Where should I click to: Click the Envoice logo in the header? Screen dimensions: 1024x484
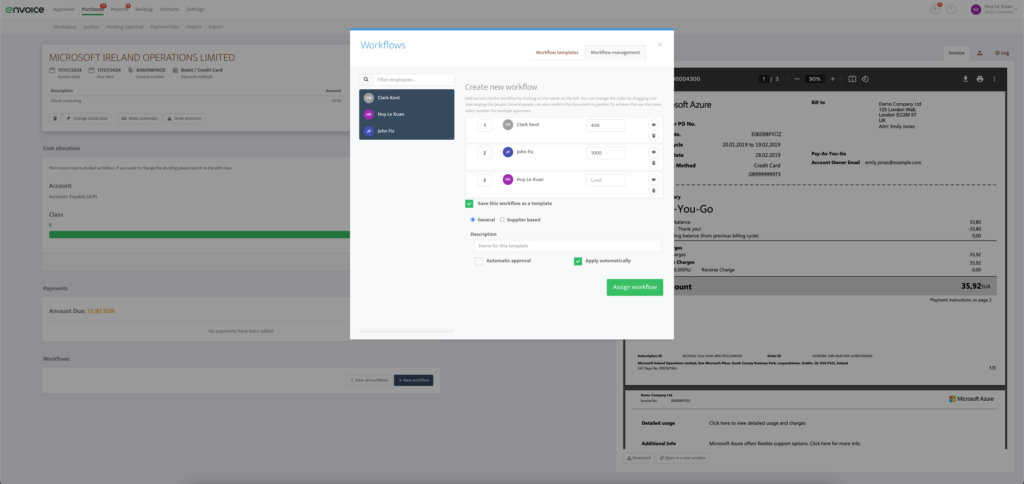click(x=25, y=9)
